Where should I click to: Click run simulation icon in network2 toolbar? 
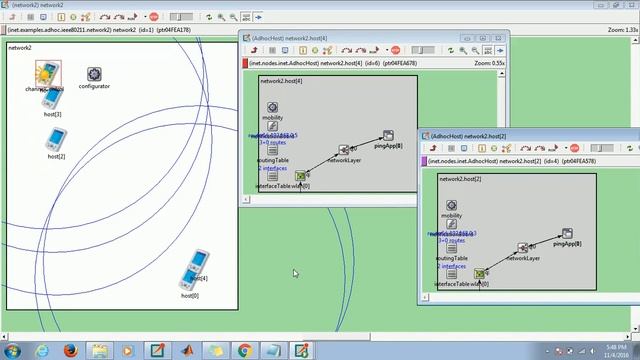pos(105,17)
